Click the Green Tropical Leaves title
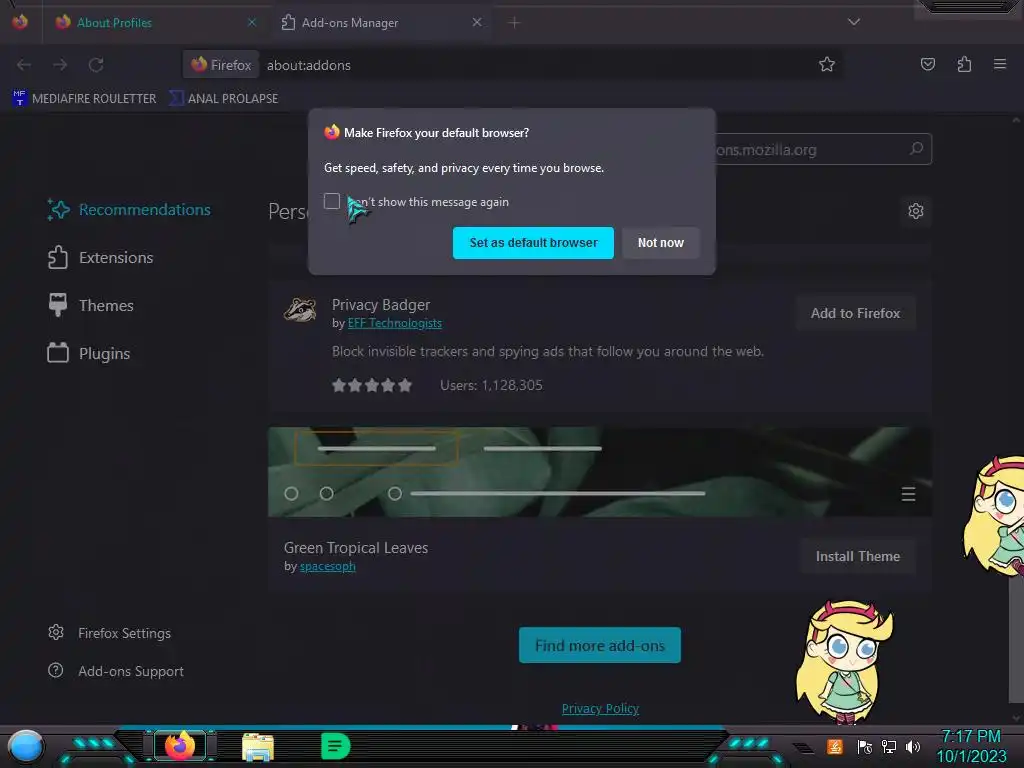Image resolution: width=1024 pixels, height=768 pixels. 356,548
